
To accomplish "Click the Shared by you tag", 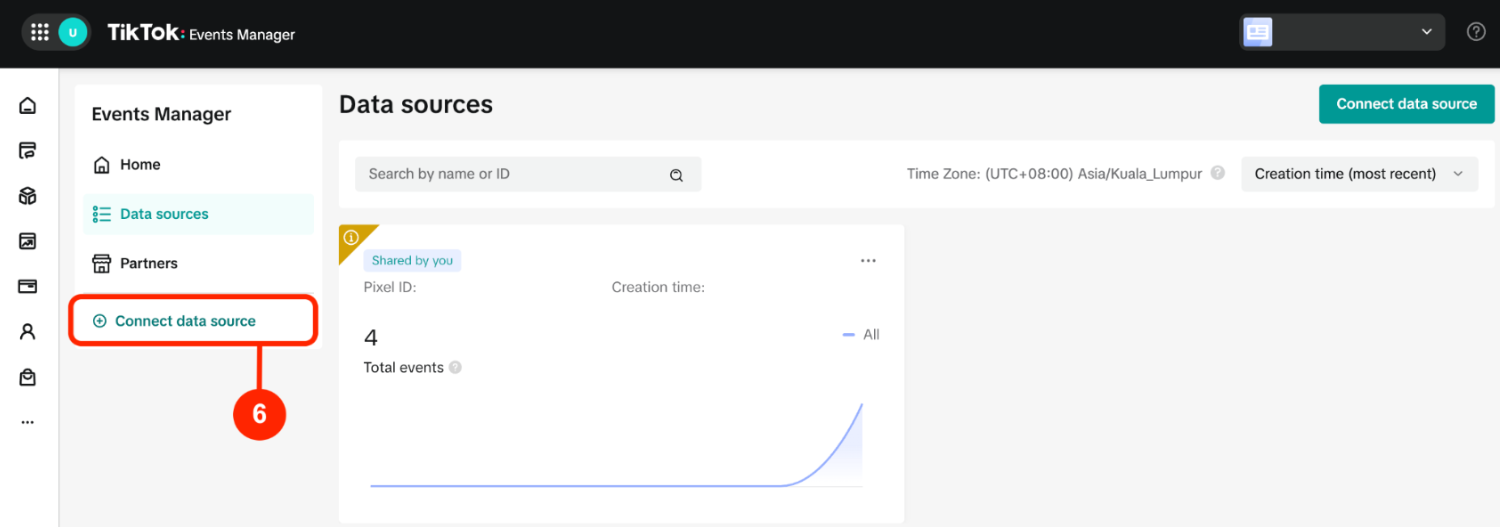I will click(x=412, y=260).
